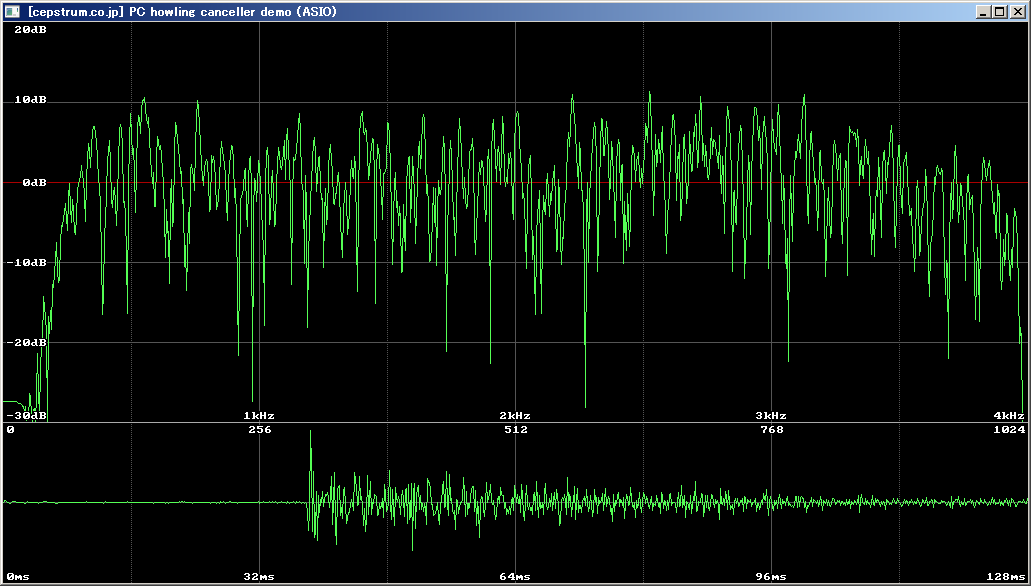Click the '1024' sample index label
This screenshot has height=586, width=1031.
1009,429
